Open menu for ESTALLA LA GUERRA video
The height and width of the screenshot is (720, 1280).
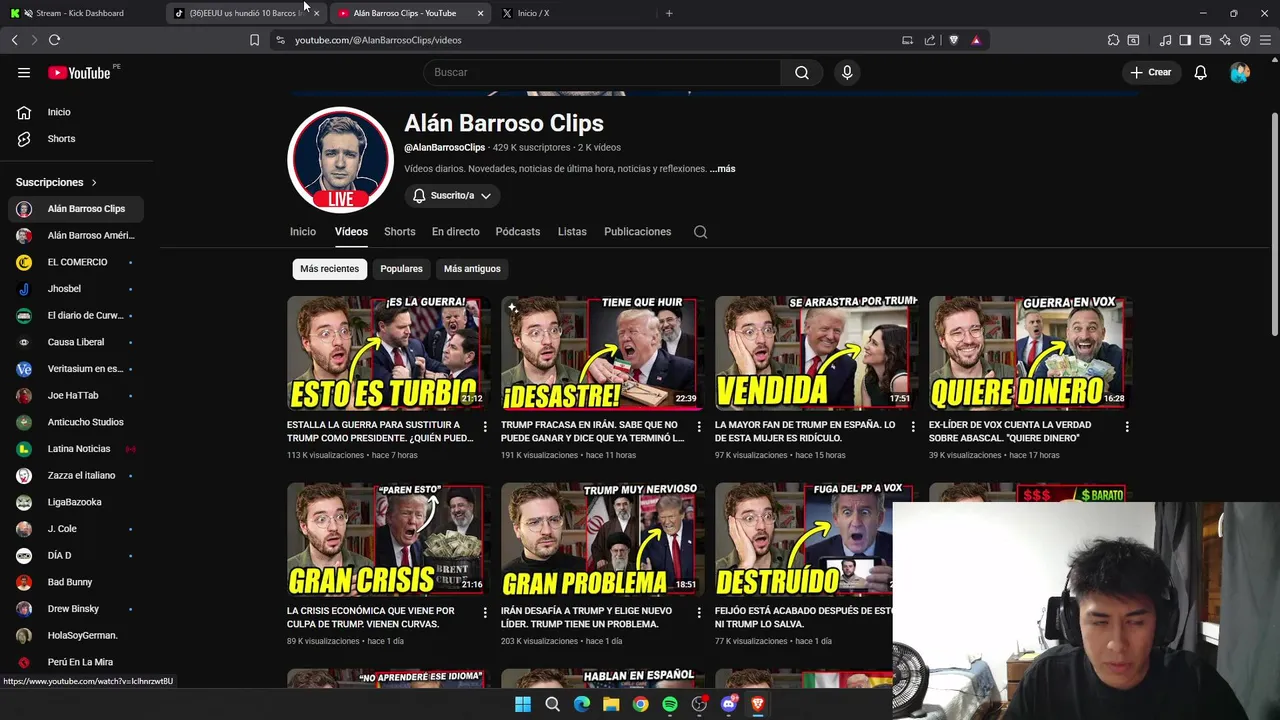pos(485,426)
